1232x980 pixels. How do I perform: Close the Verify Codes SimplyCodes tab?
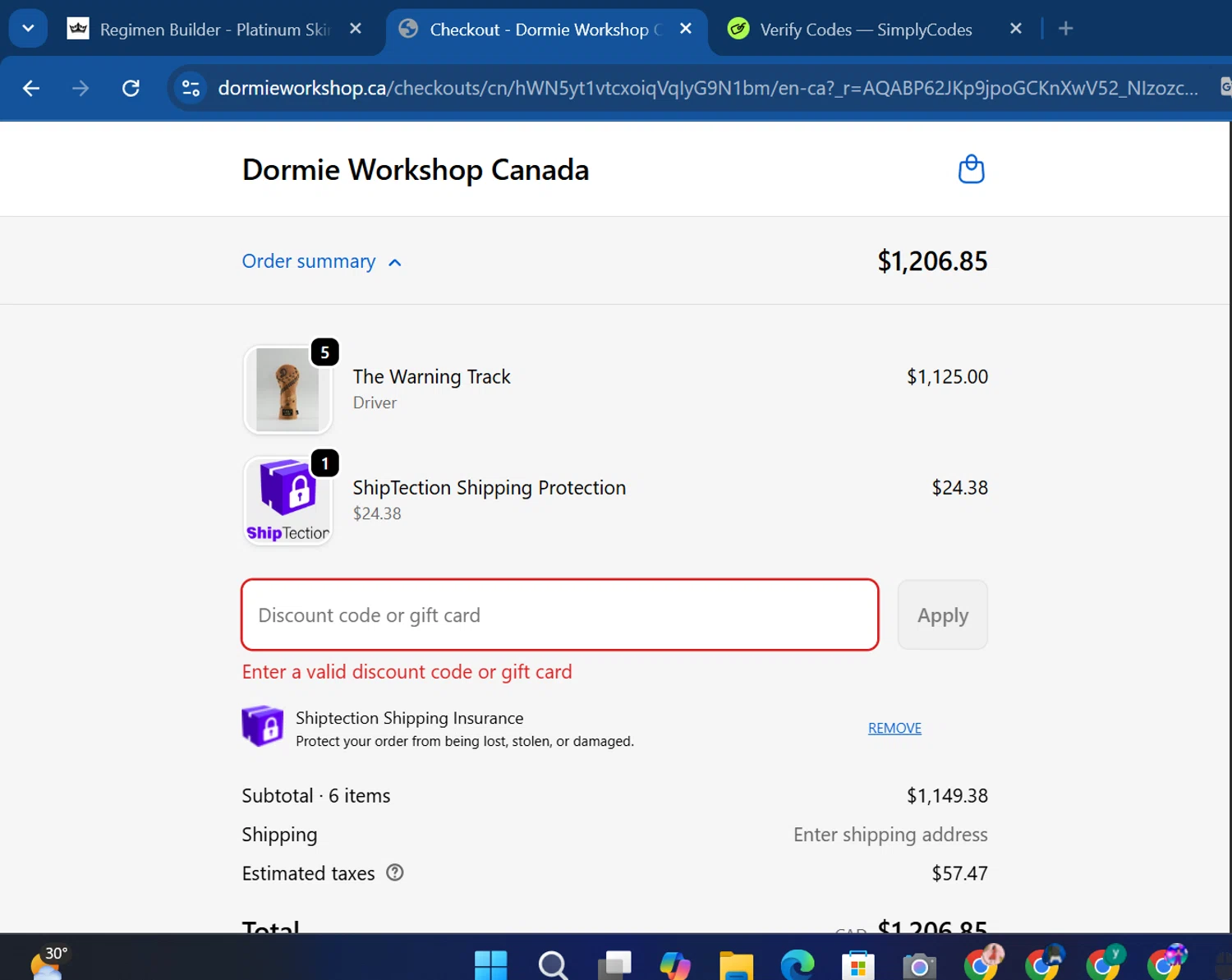1016,29
